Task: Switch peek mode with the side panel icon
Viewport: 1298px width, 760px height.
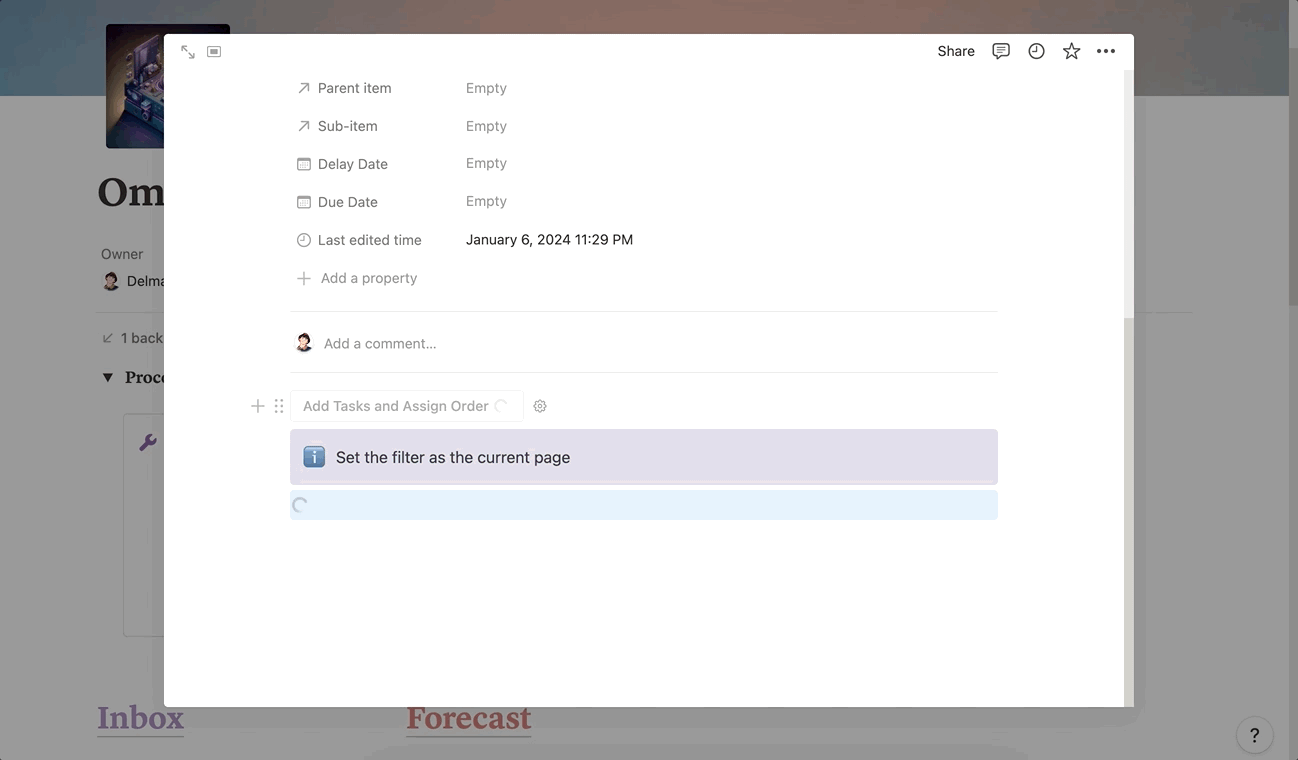Action: pyautogui.click(x=214, y=52)
